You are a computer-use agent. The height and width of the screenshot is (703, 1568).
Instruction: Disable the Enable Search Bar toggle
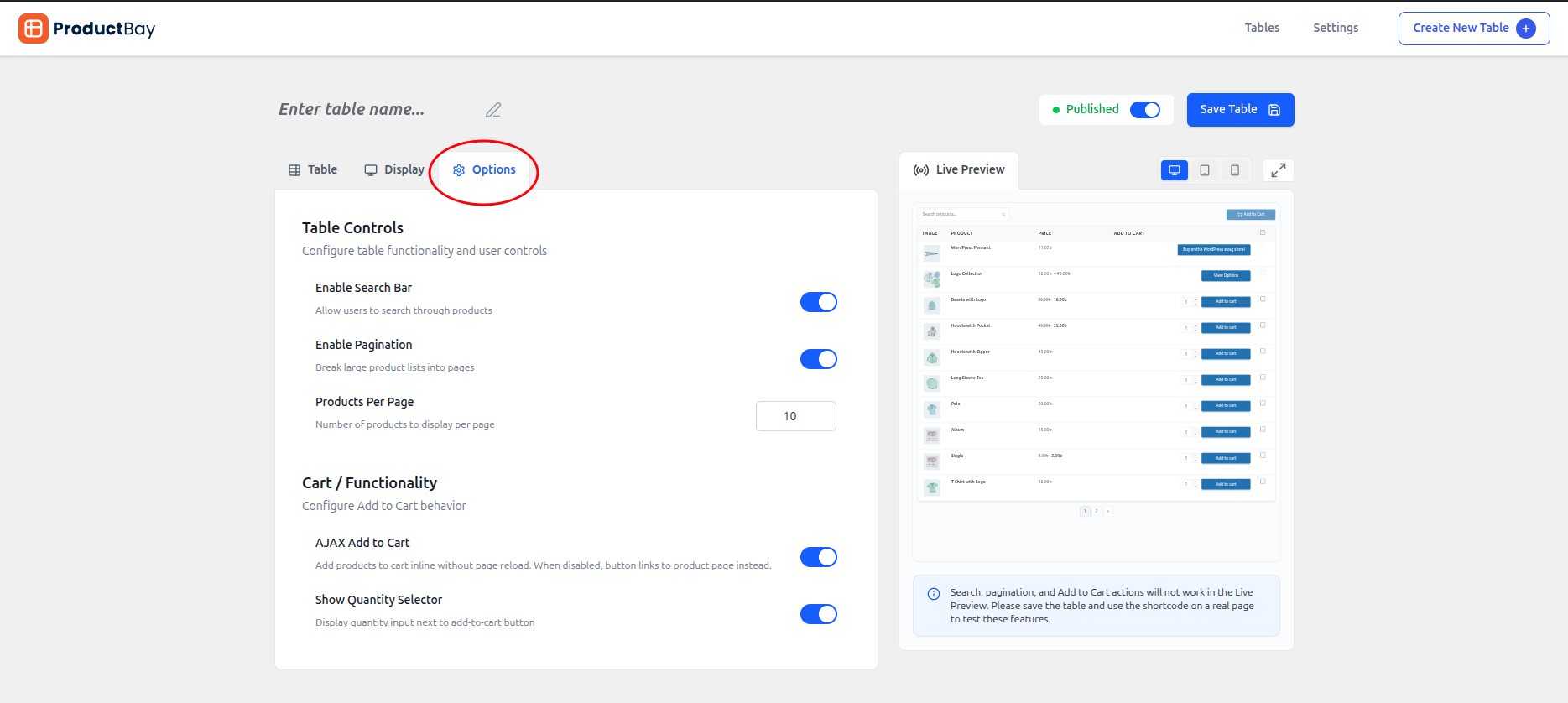click(819, 302)
